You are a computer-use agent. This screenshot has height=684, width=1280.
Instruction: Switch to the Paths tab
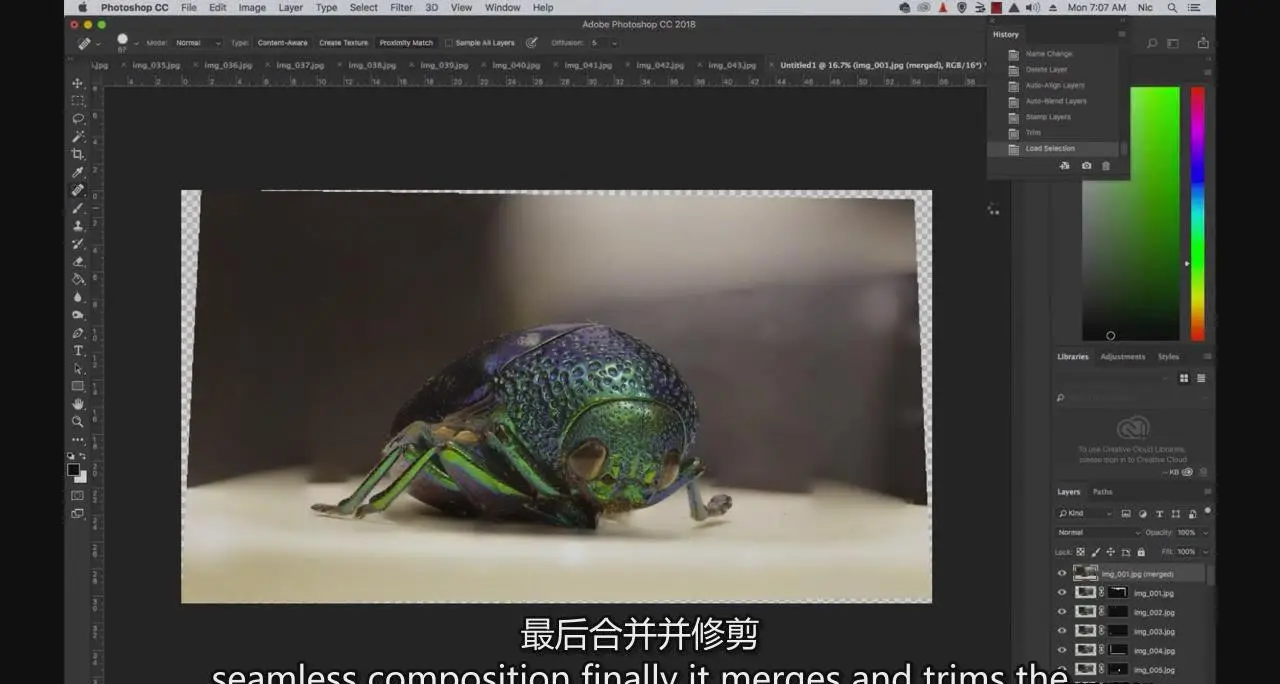pos(1102,491)
